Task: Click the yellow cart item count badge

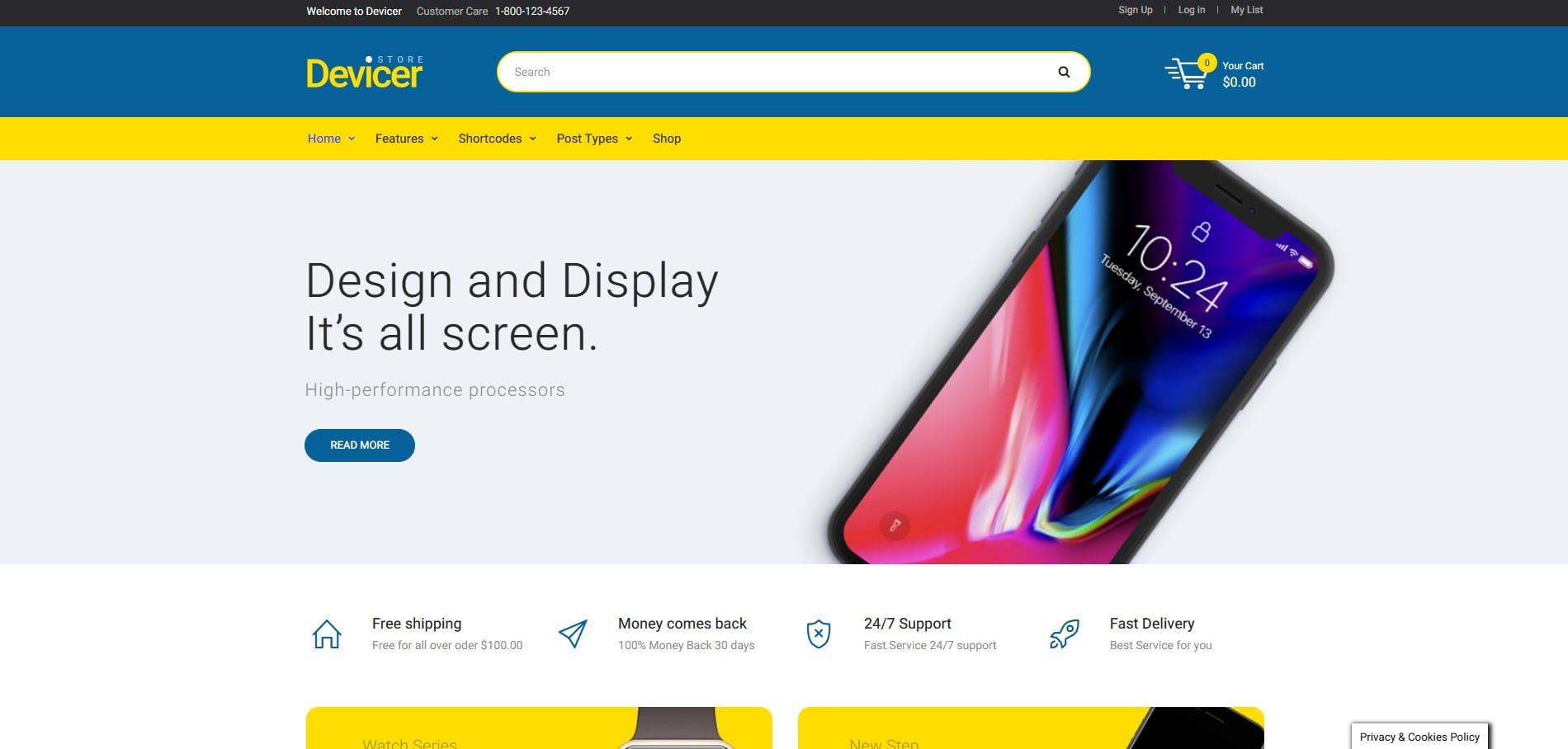Action: click(1207, 63)
